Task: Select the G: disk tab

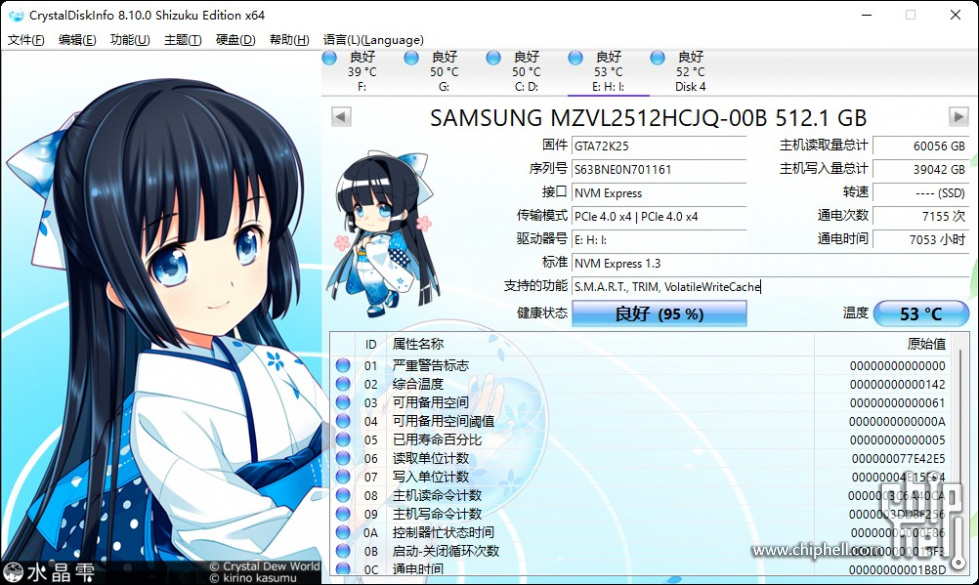Action: coord(444,72)
